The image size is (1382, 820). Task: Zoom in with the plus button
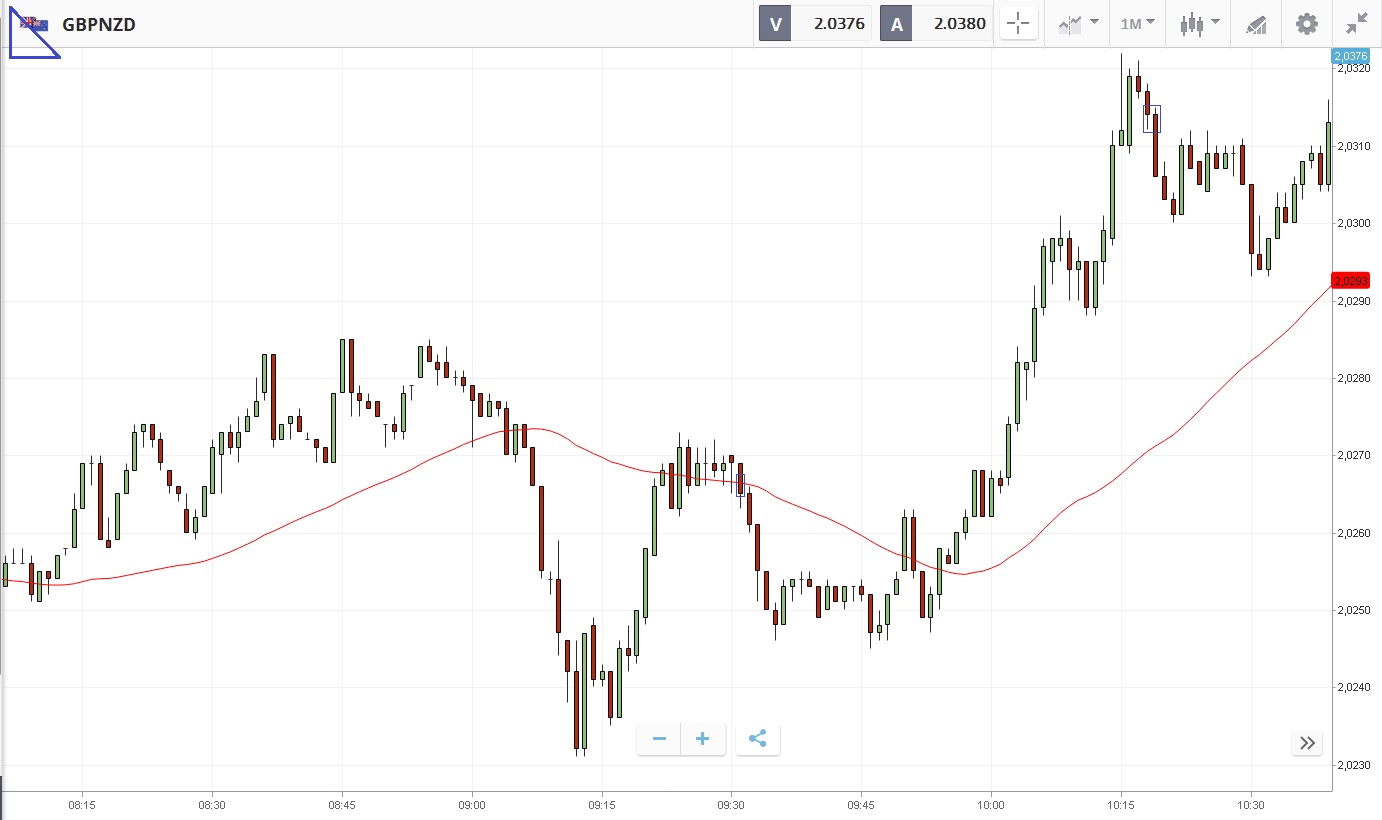(703, 739)
